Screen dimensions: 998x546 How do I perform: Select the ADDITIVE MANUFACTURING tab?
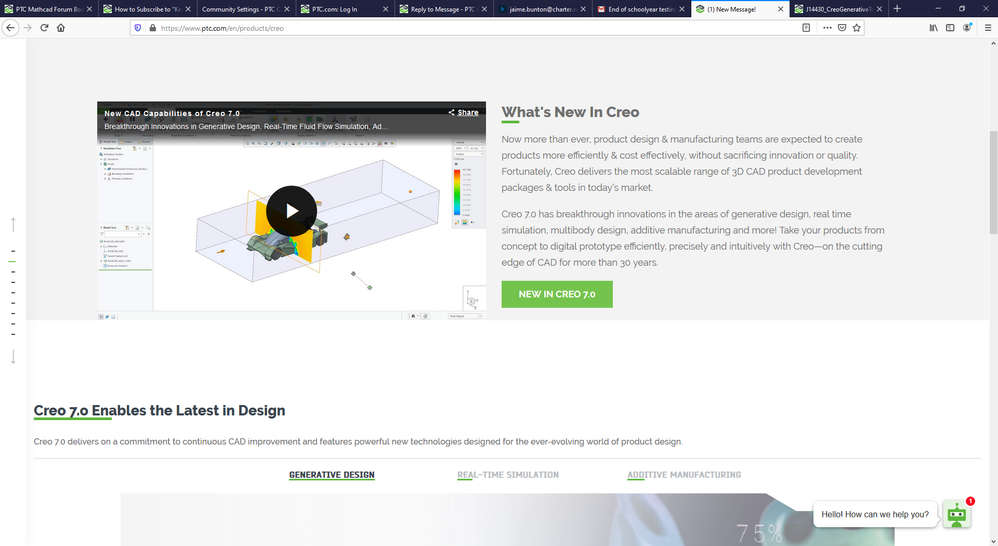[x=684, y=475]
